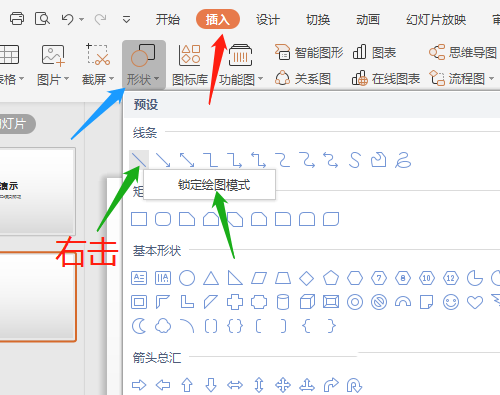
Task: Select the curved connector shape
Action: point(283,160)
